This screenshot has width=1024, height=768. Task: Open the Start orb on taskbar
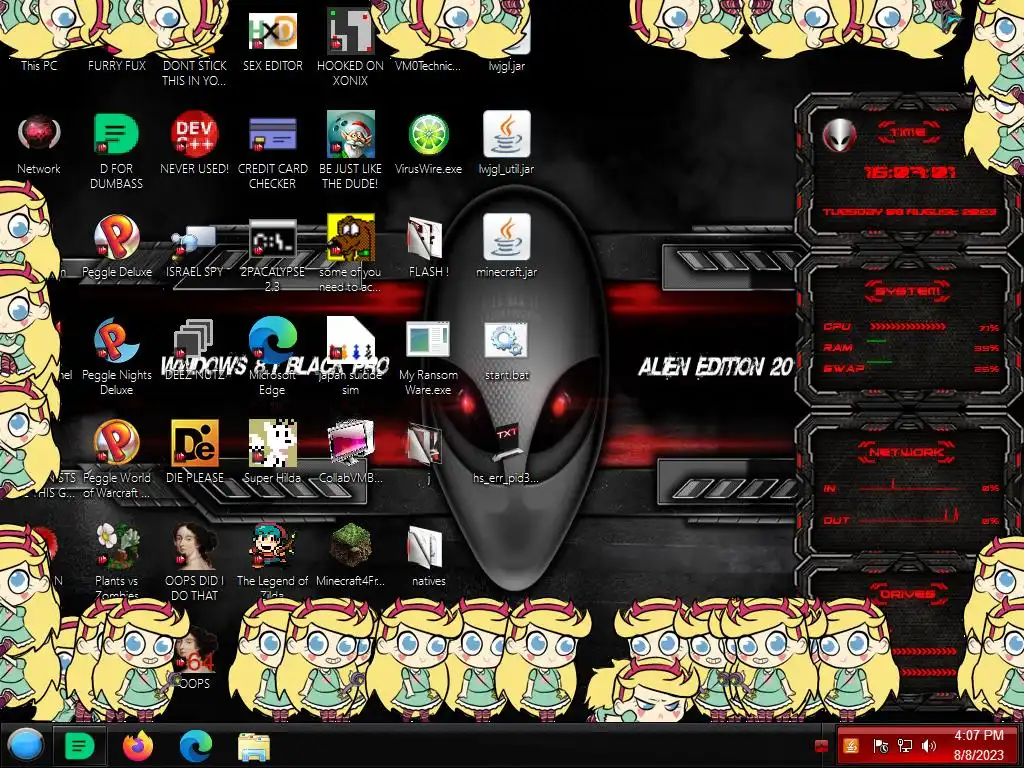[25, 745]
